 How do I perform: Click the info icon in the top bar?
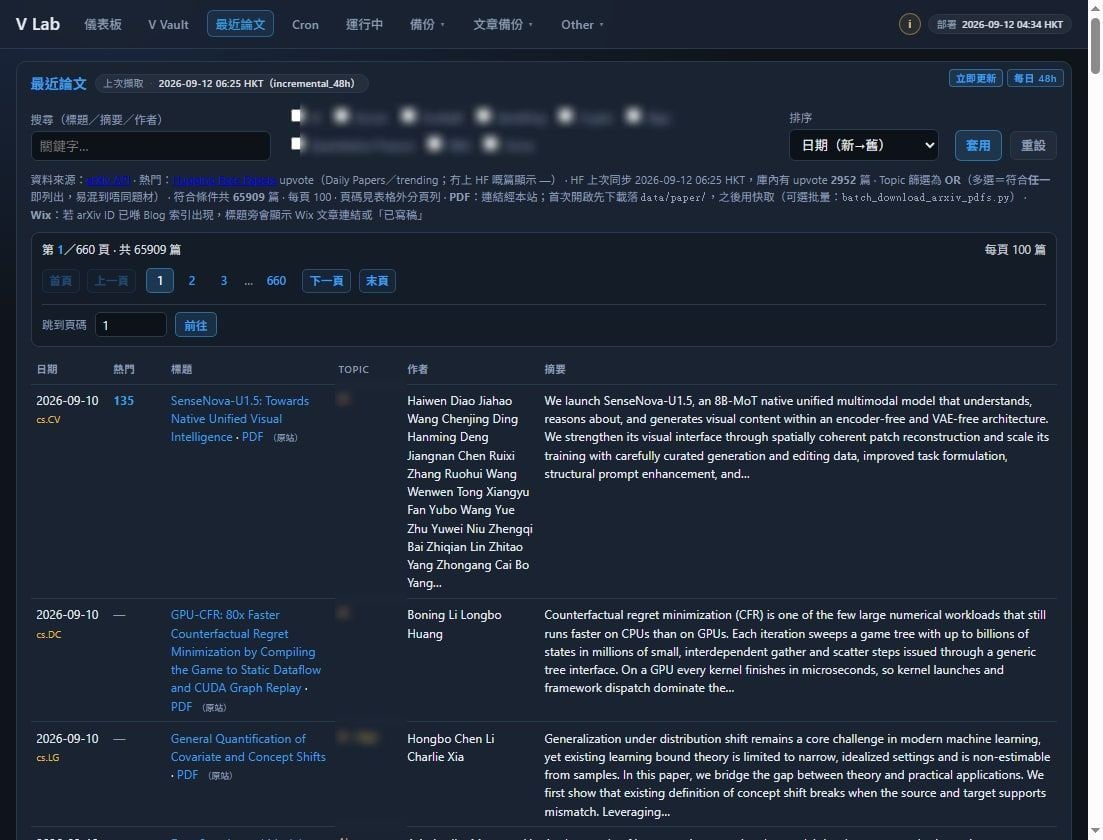point(910,24)
